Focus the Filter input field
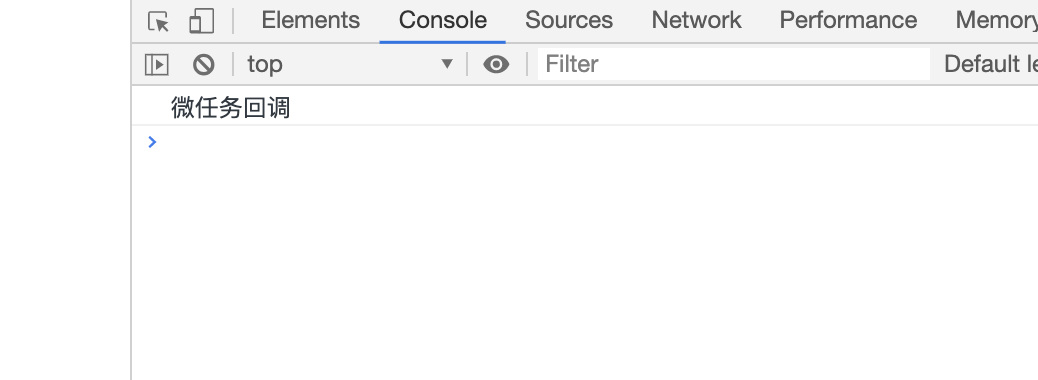 733,64
